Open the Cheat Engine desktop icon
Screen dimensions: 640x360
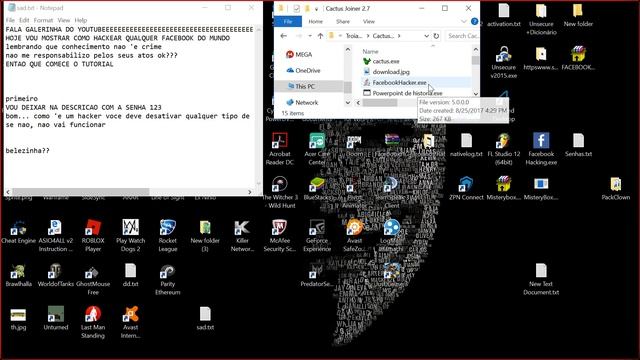coord(18,233)
